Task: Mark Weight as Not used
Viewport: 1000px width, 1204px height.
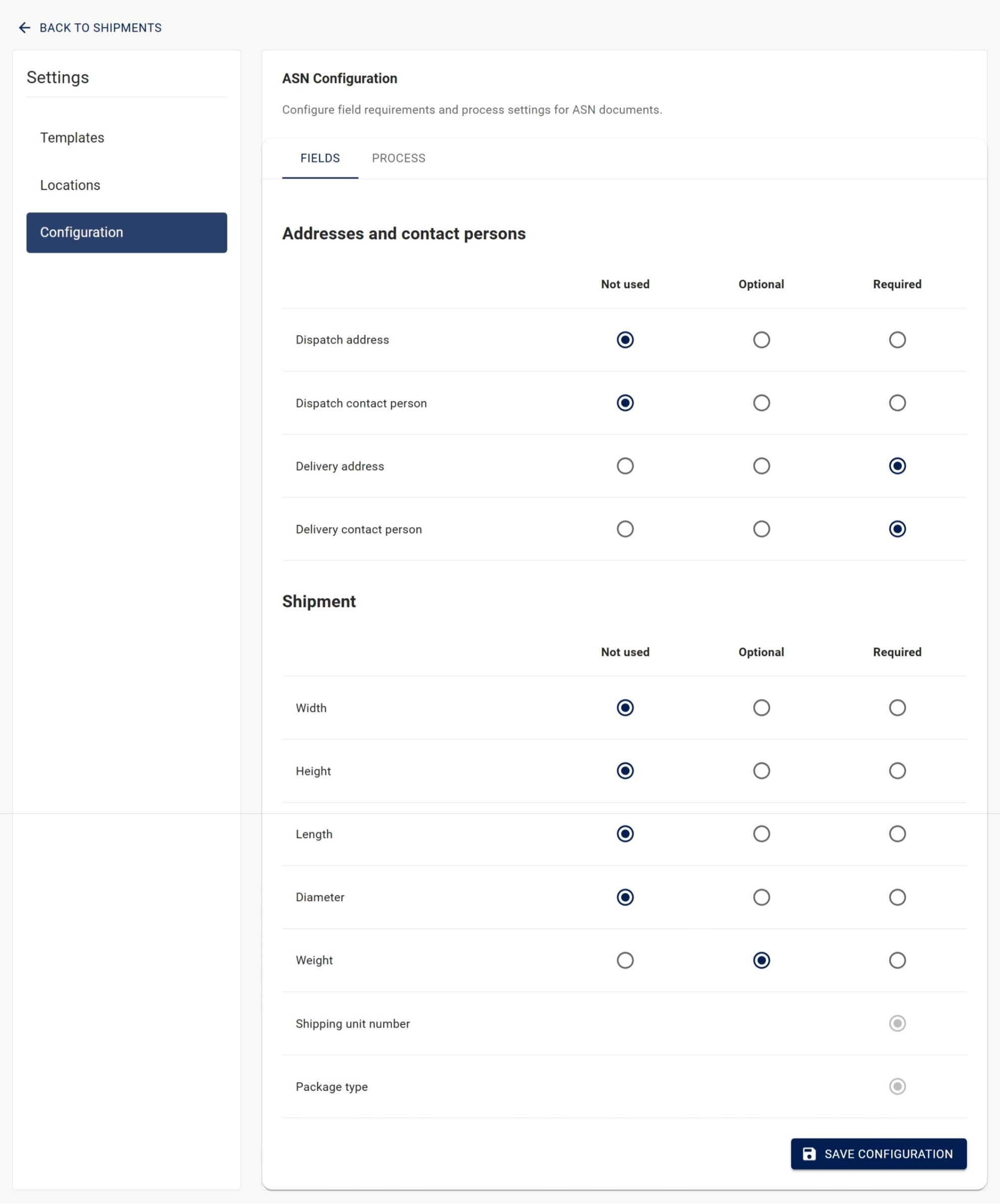Action: pos(625,960)
